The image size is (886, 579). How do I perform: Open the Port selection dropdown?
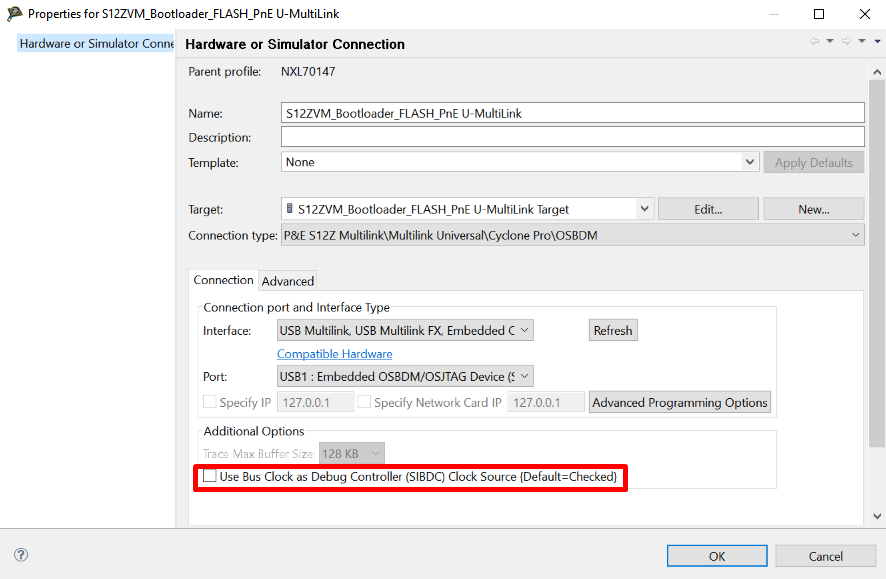pyautogui.click(x=525, y=377)
